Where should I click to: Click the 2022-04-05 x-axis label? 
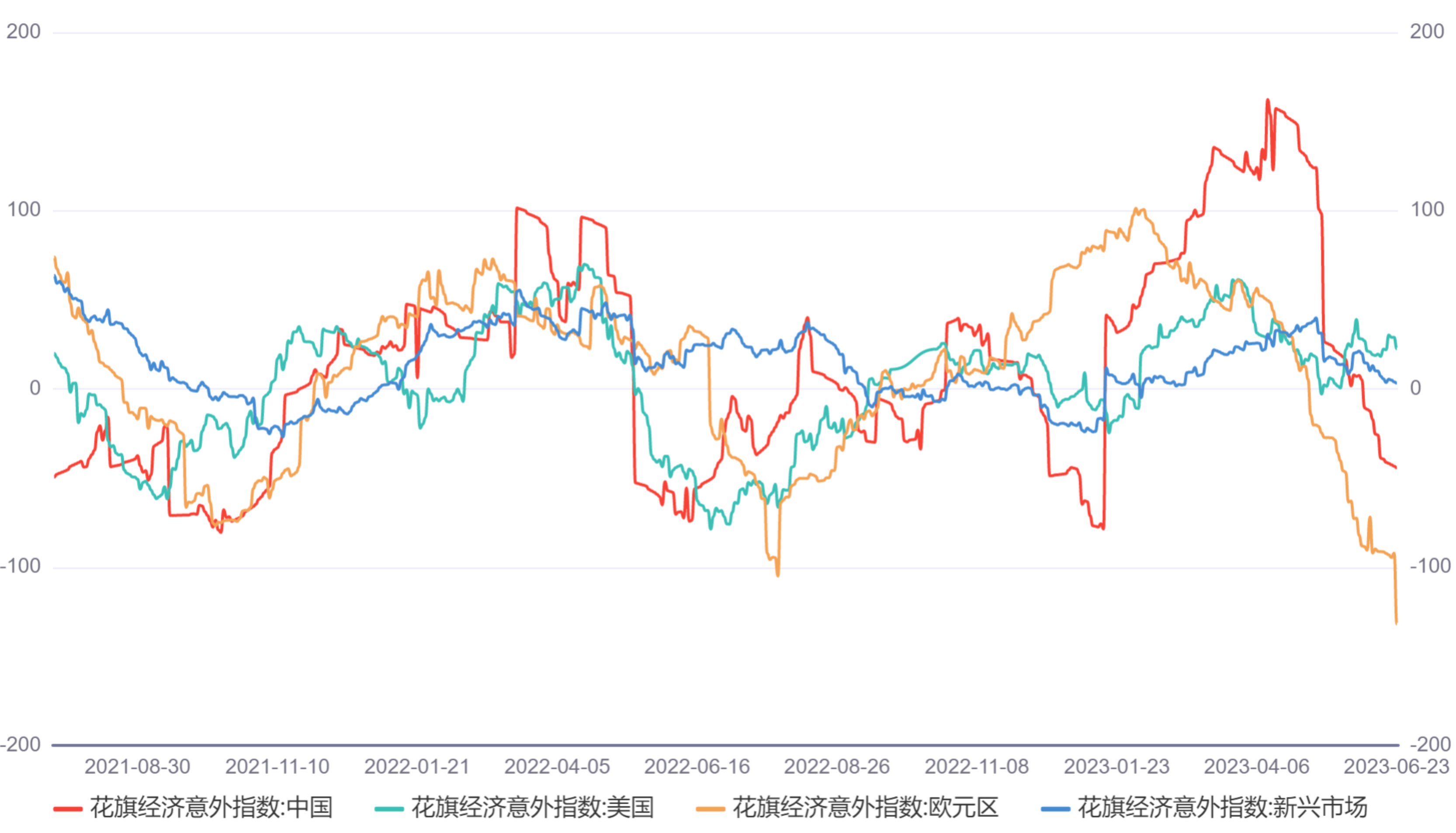tap(557, 767)
